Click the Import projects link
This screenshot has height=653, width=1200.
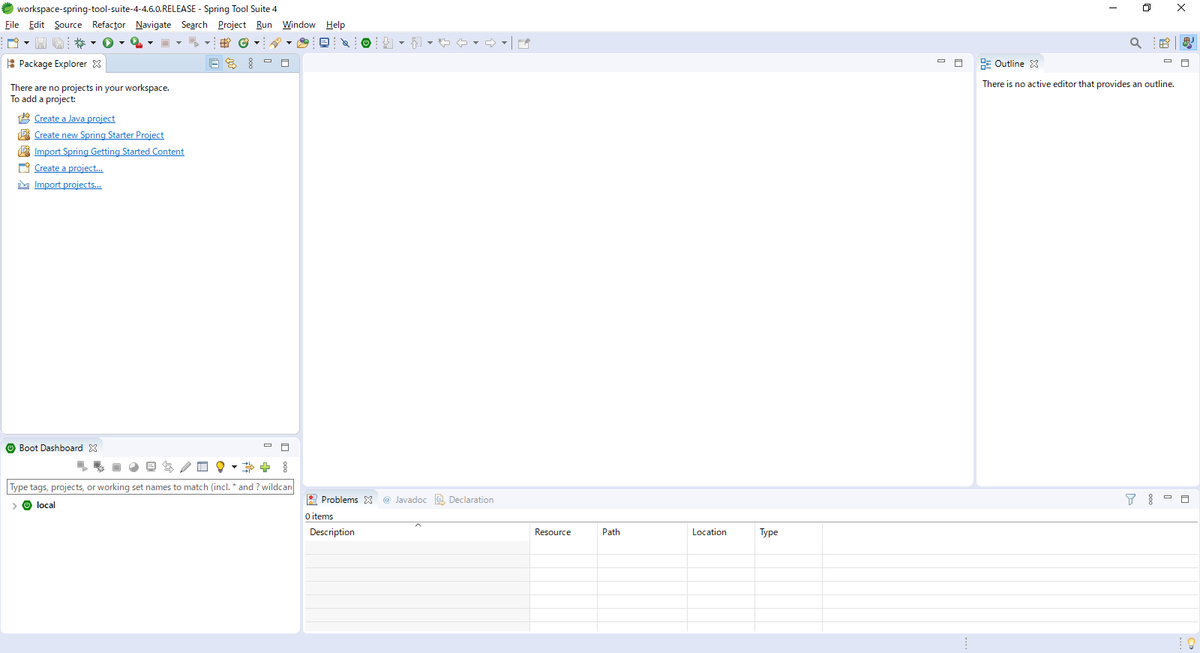68,184
